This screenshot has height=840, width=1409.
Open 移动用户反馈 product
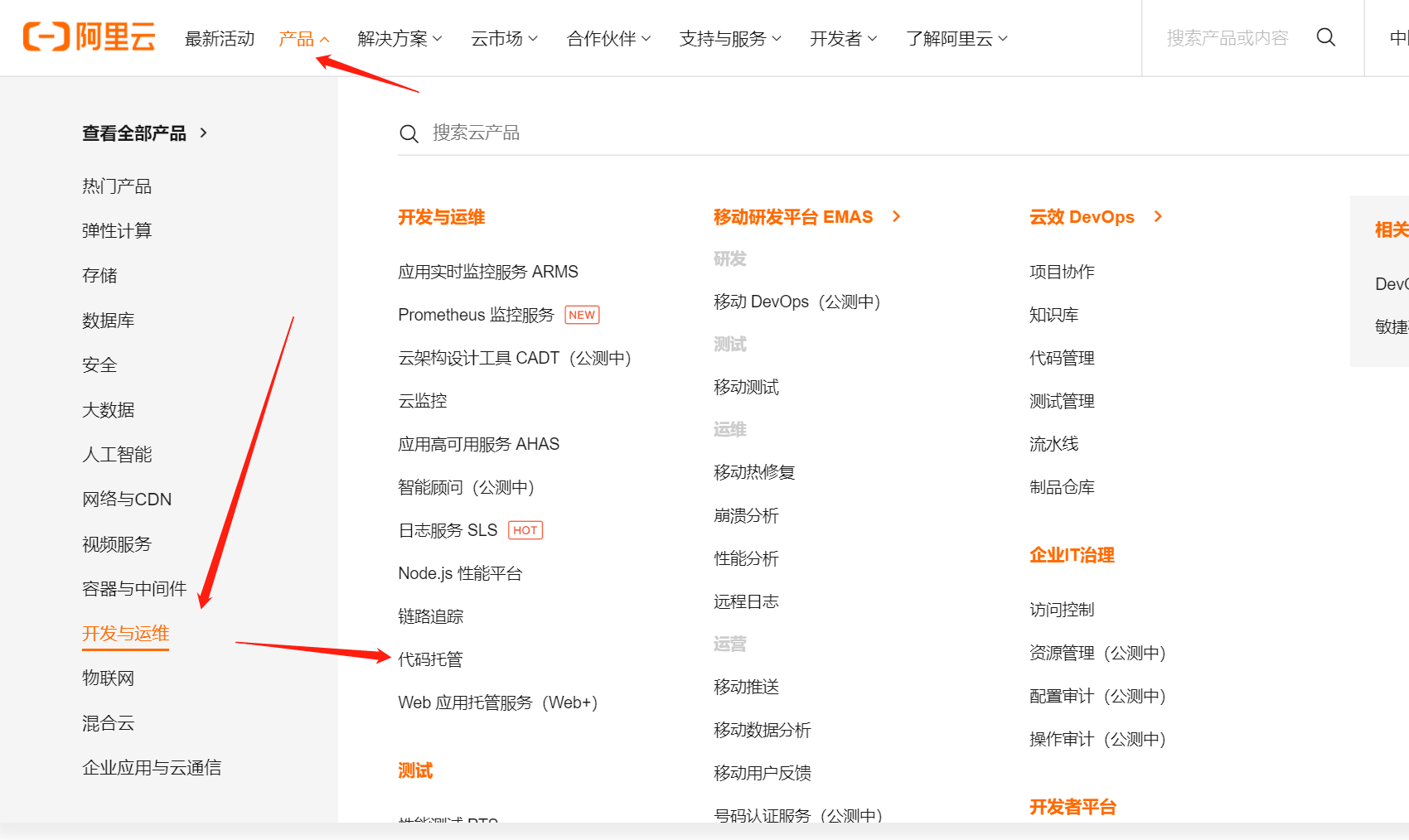763,773
